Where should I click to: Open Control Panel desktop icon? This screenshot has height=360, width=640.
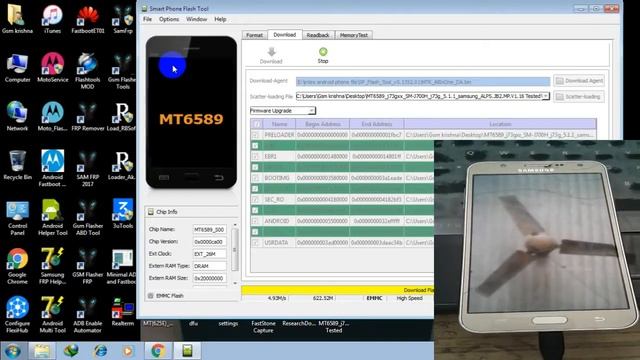pos(17,218)
